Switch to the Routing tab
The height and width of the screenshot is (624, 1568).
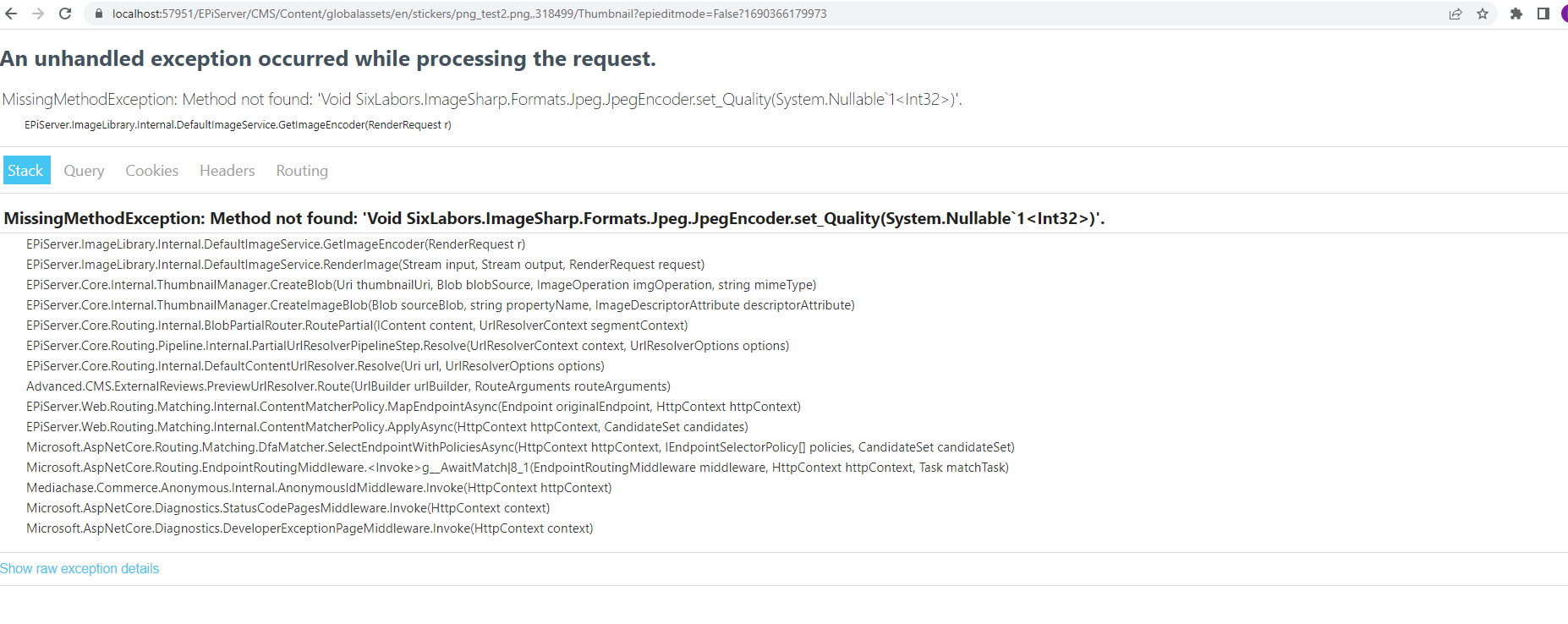(x=302, y=171)
